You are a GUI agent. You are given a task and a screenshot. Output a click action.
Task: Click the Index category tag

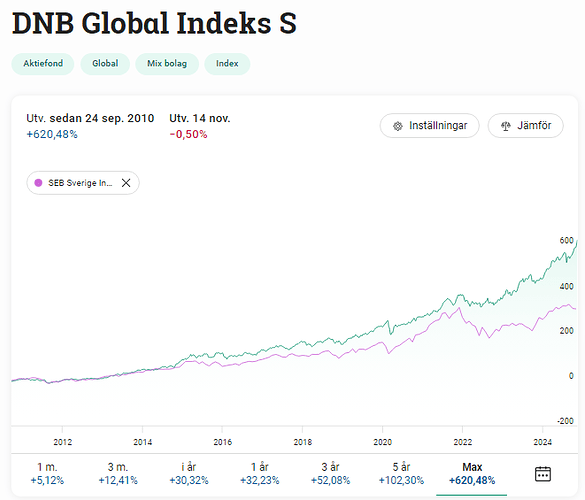227,64
